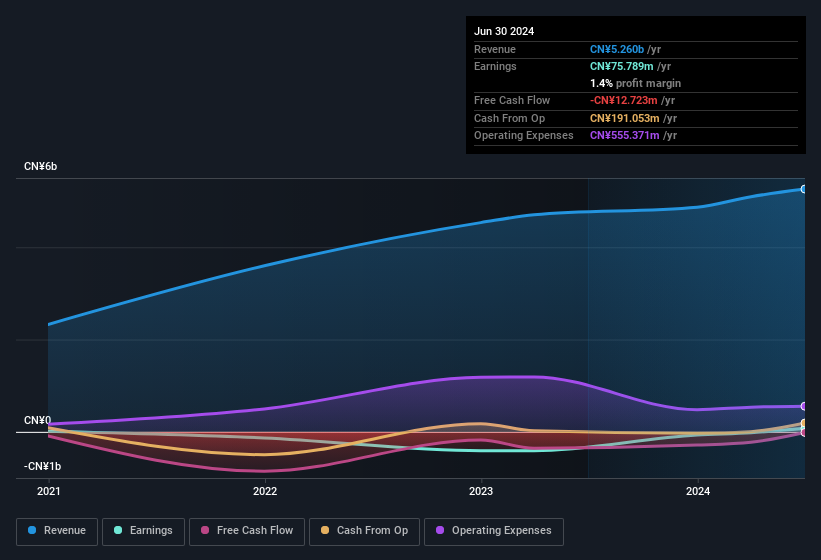
Task: Click the CN¥191.053m cash from op value
Action: click(x=625, y=118)
